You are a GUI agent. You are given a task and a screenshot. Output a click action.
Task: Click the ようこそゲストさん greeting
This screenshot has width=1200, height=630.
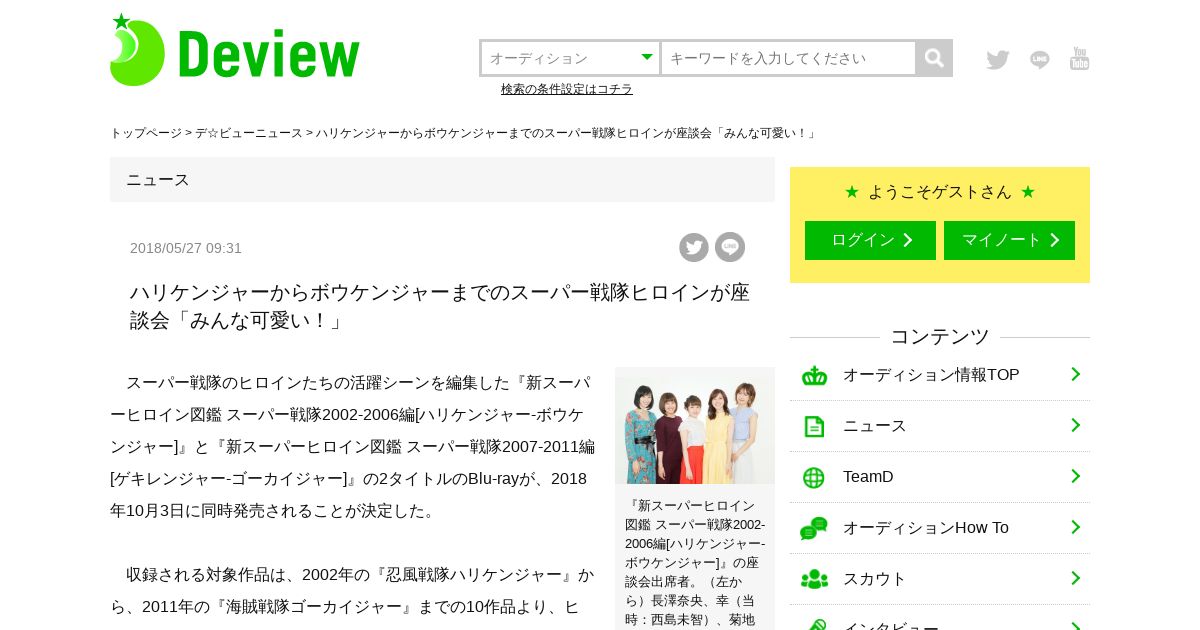coord(940,192)
